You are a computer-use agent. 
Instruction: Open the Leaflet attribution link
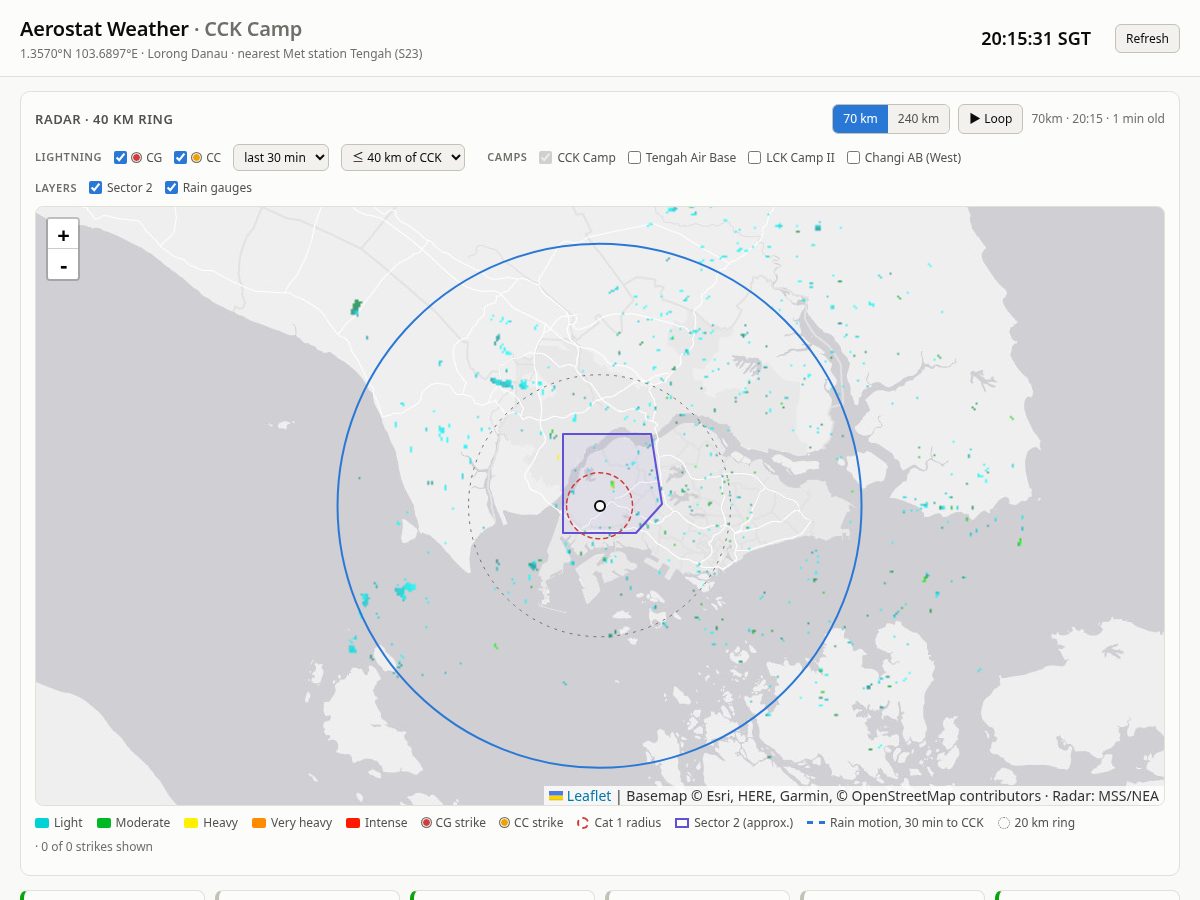coord(589,796)
